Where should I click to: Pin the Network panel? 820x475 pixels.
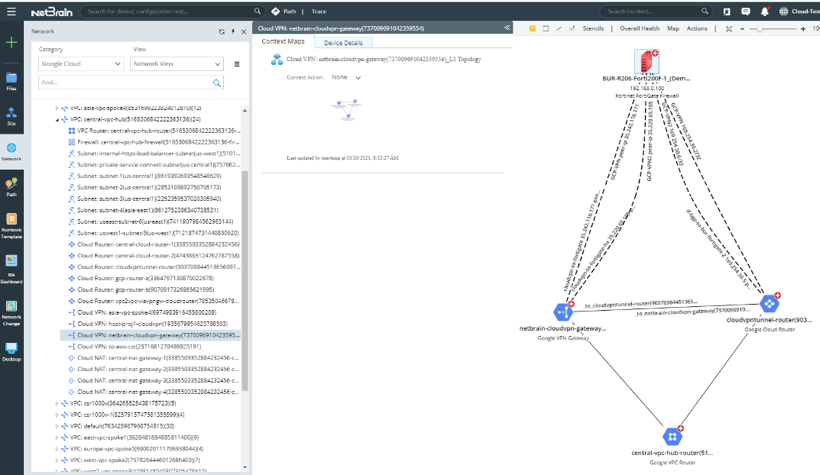[x=233, y=32]
